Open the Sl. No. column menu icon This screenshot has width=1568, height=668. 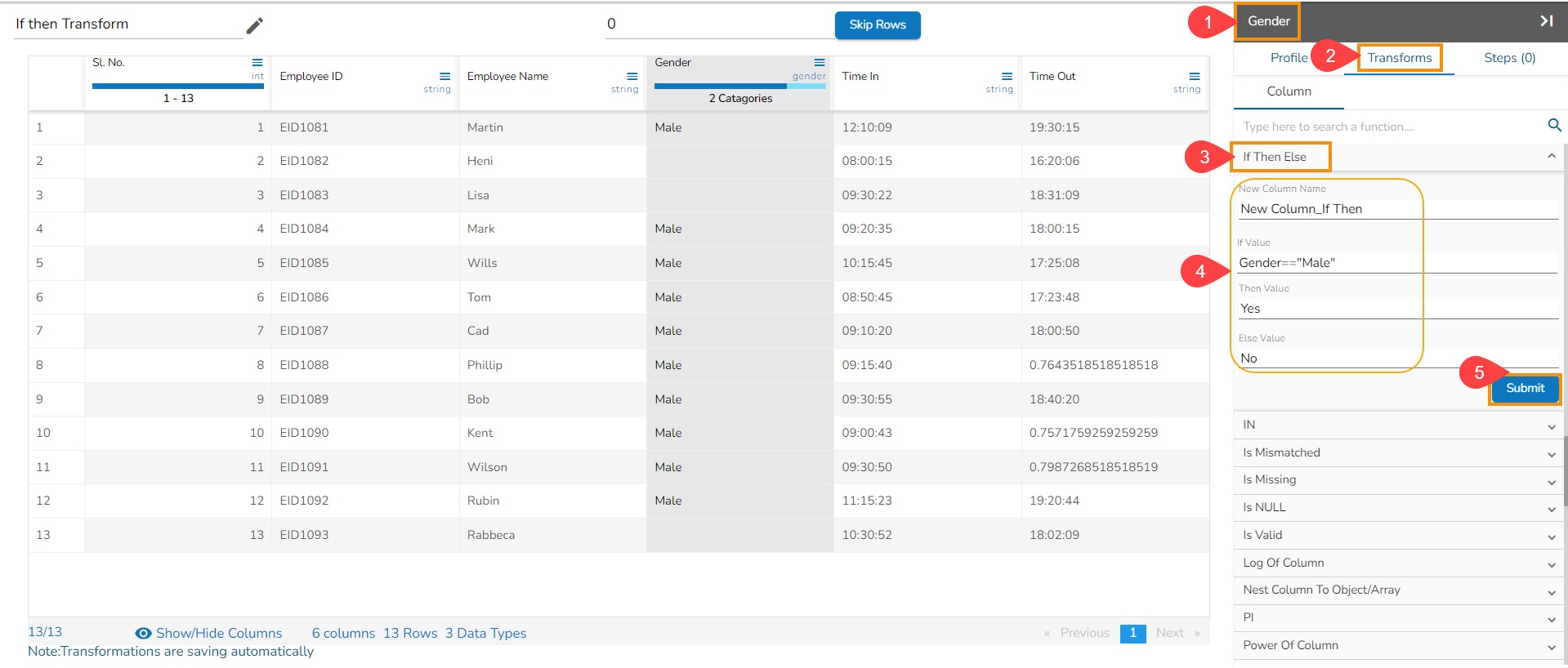tap(257, 63)
